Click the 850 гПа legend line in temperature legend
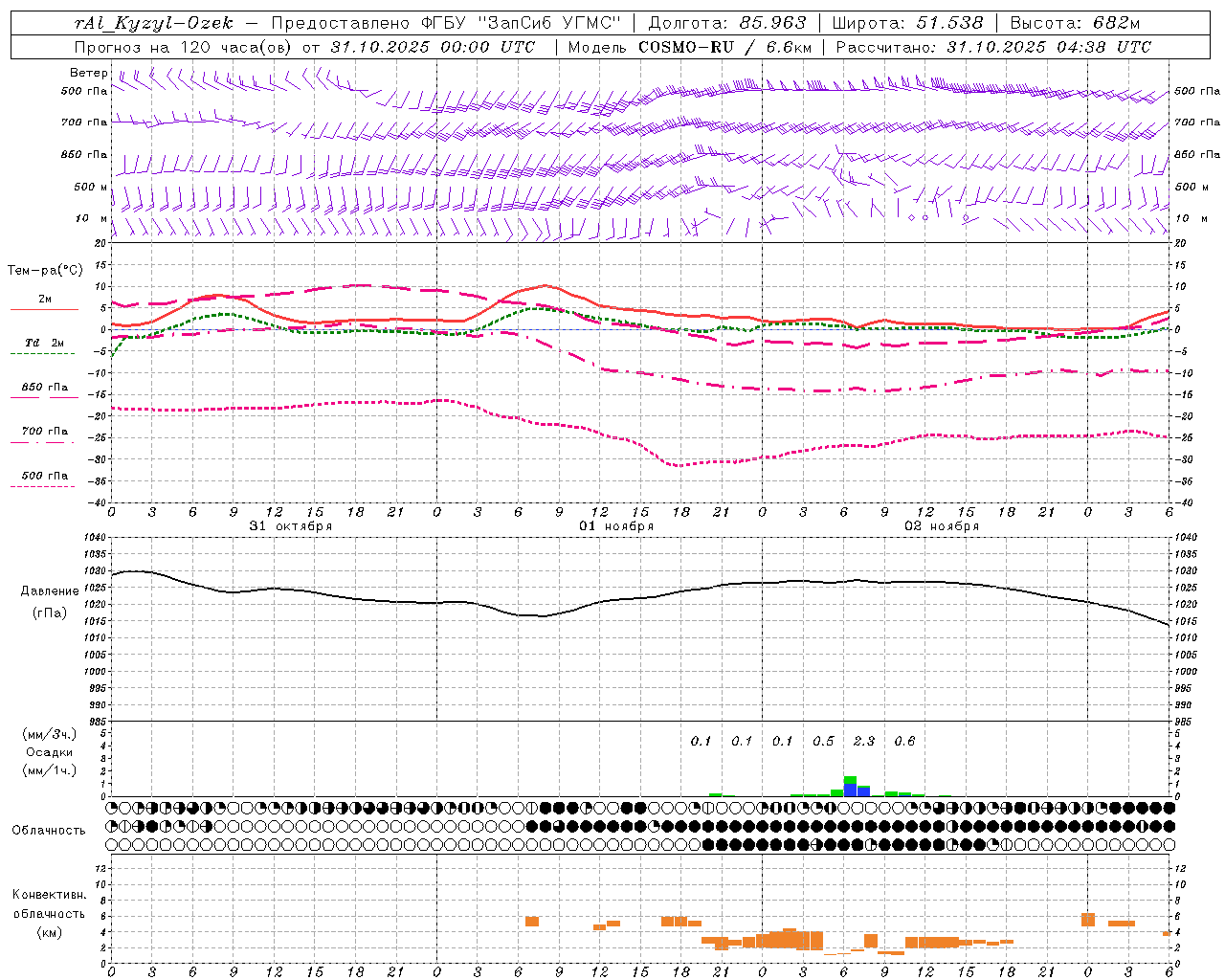1225x980 pixels. coord(44,397)
